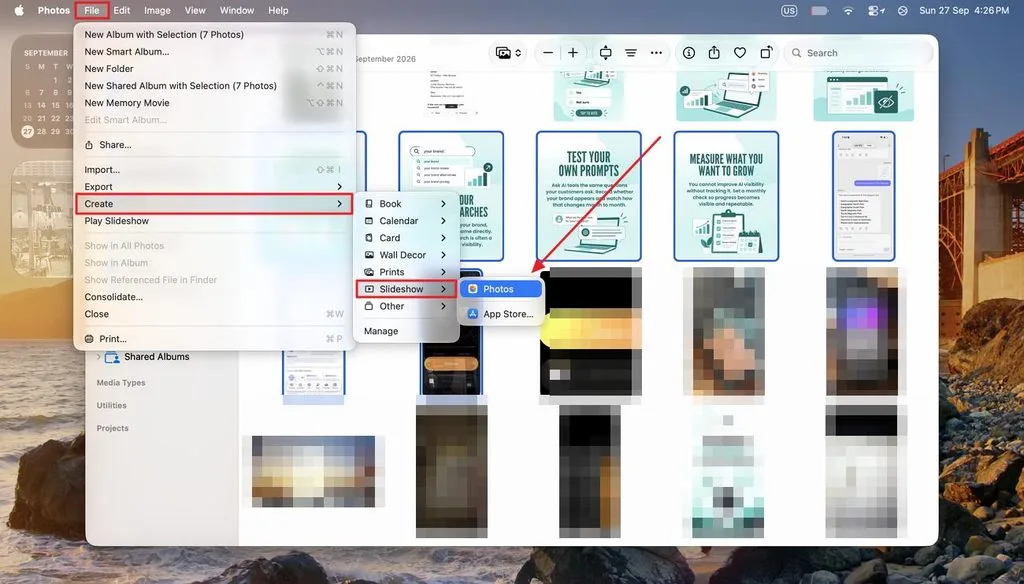The height and width of the screenshot is (584, 1024).
Task: Open the filter lines toolbar icon
Action: click(x=631, y=53)
